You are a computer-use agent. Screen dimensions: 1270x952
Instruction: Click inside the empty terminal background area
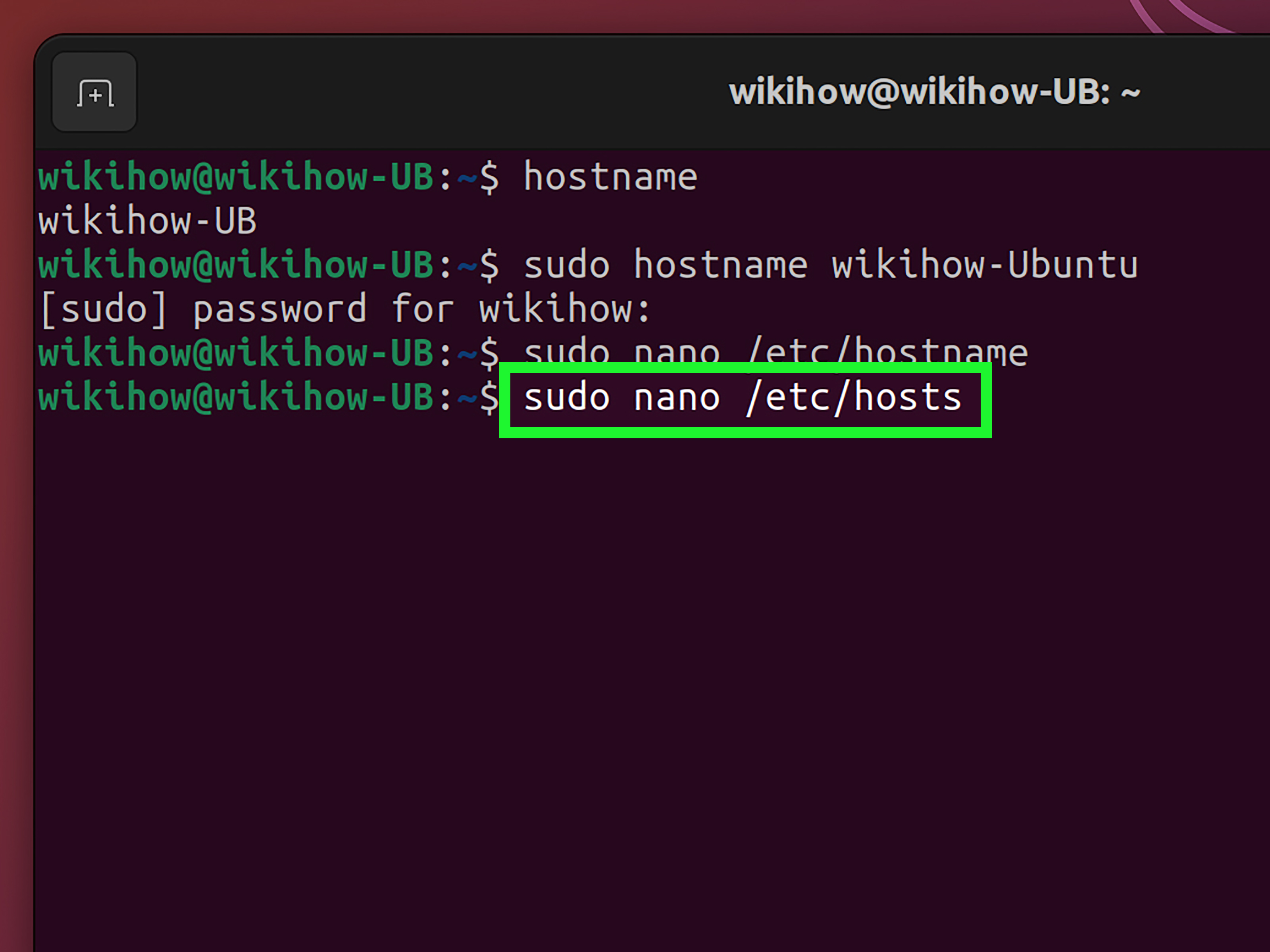click(x=631, y=660)
